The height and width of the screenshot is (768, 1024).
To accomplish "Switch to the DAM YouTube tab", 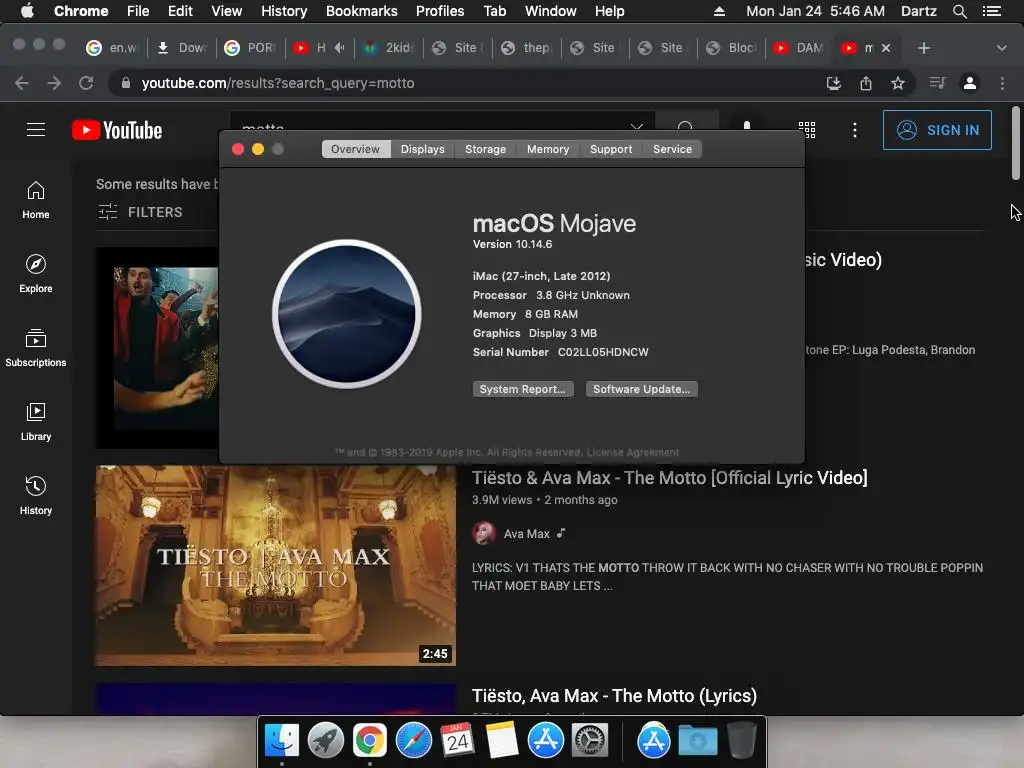I will coord(799,48).
